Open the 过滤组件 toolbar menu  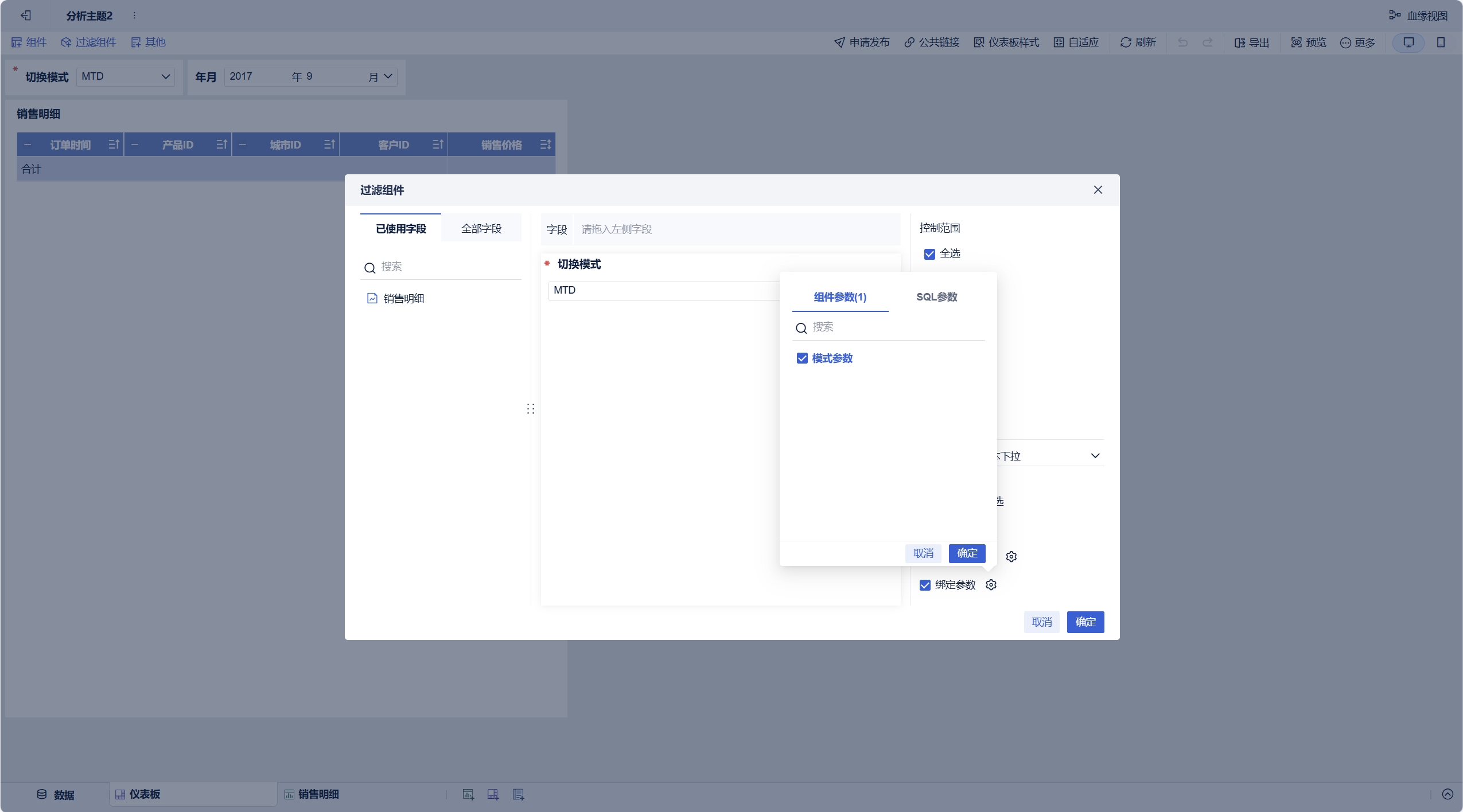point(88,42)
